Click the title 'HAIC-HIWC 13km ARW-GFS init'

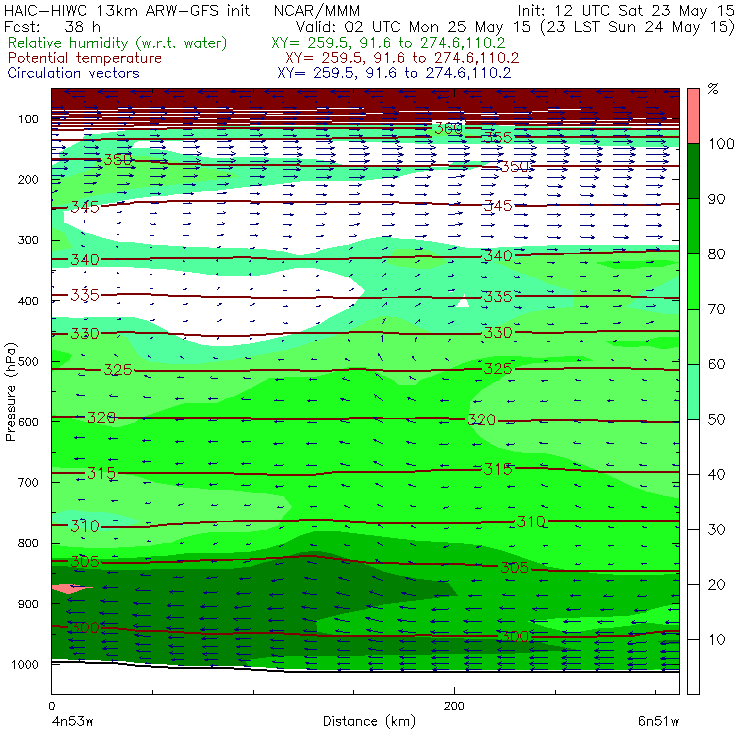127,10
